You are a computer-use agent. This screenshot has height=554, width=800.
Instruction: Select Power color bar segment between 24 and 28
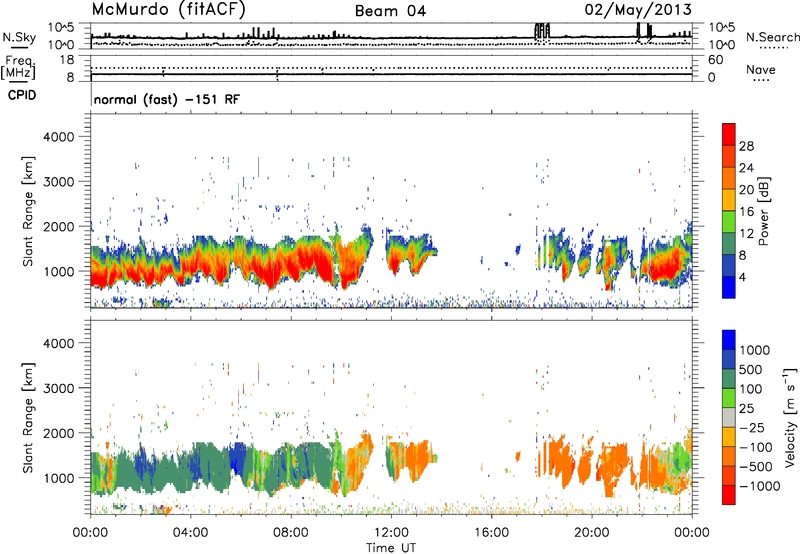[729, 157]
